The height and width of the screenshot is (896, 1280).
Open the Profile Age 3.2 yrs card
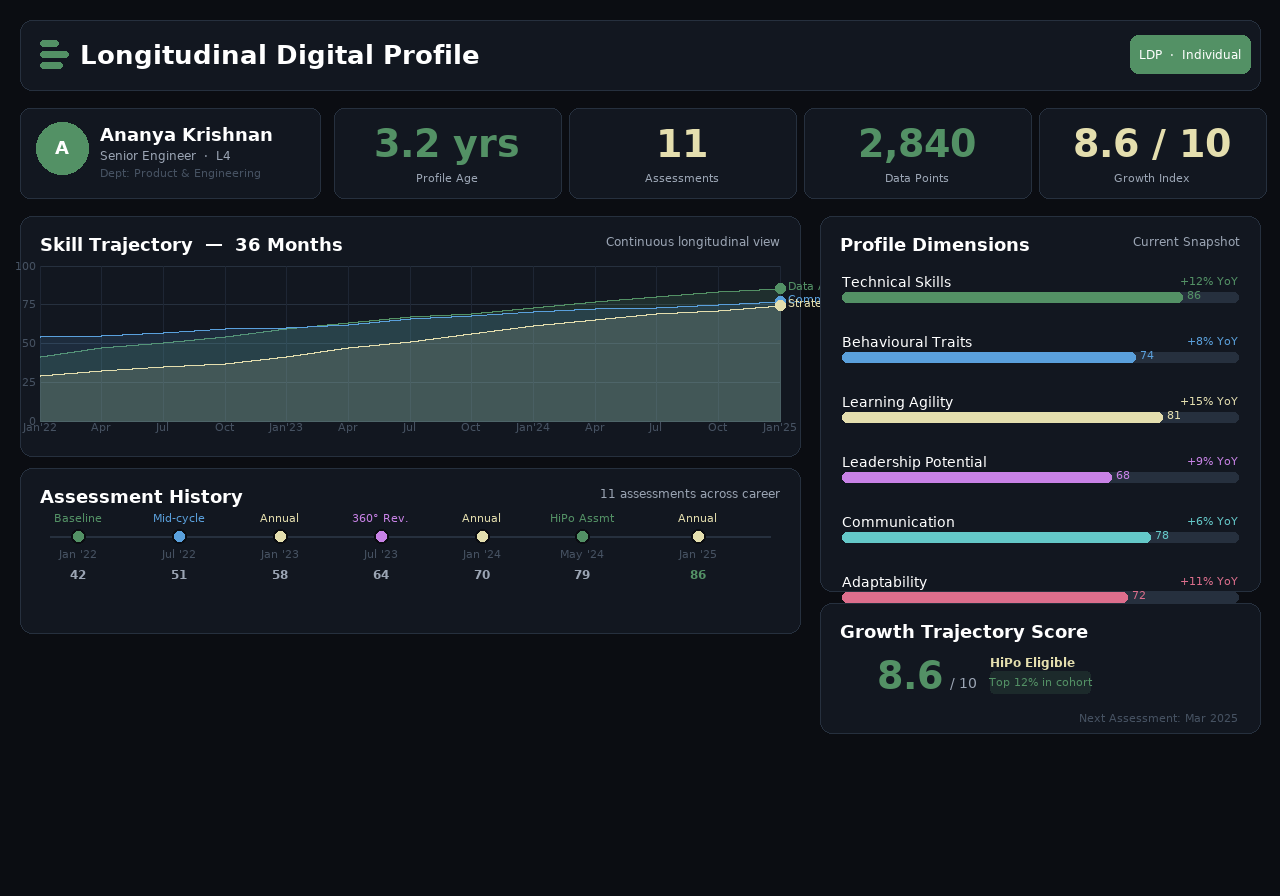tap(447, 154)
